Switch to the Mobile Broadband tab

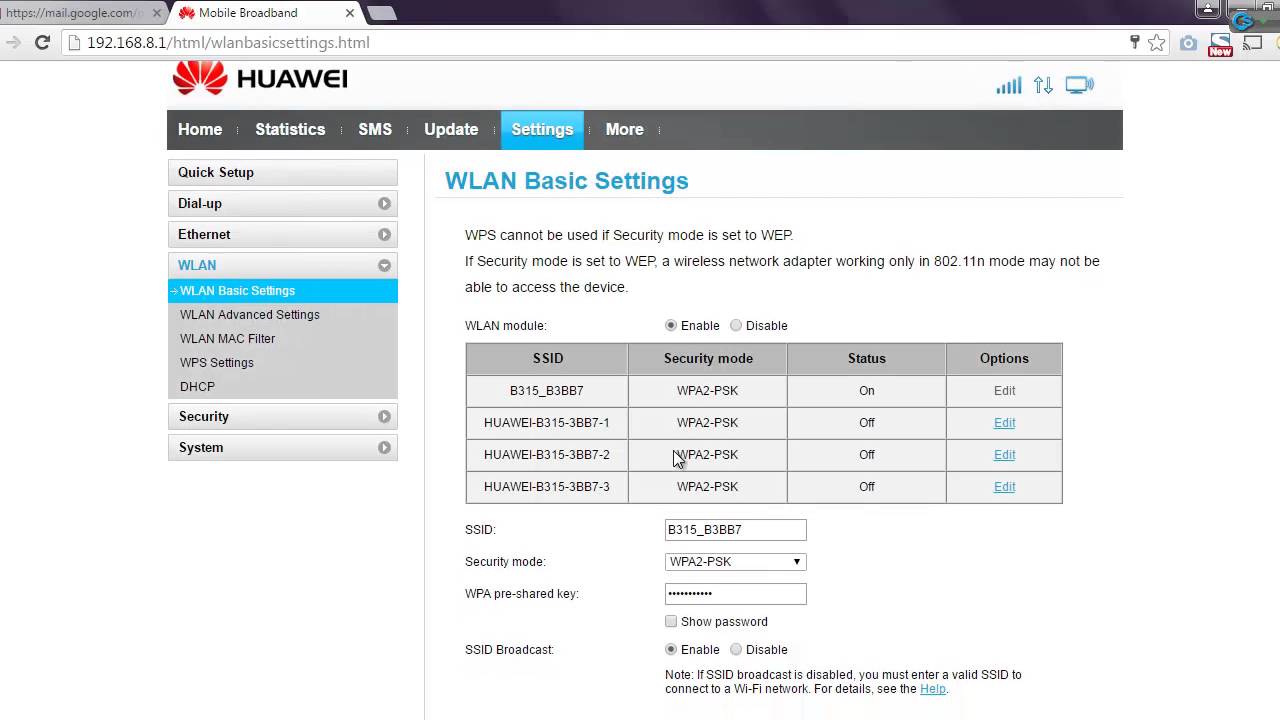265,13
